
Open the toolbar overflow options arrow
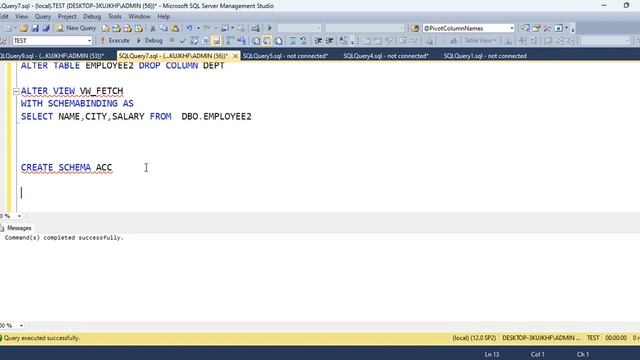[573, 29]
